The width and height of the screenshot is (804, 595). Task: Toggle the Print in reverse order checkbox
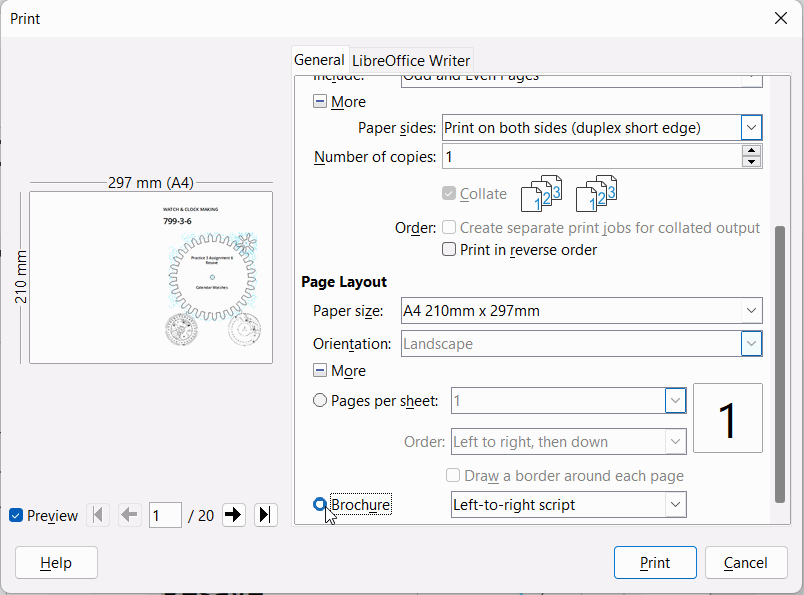tap(449, 249)
